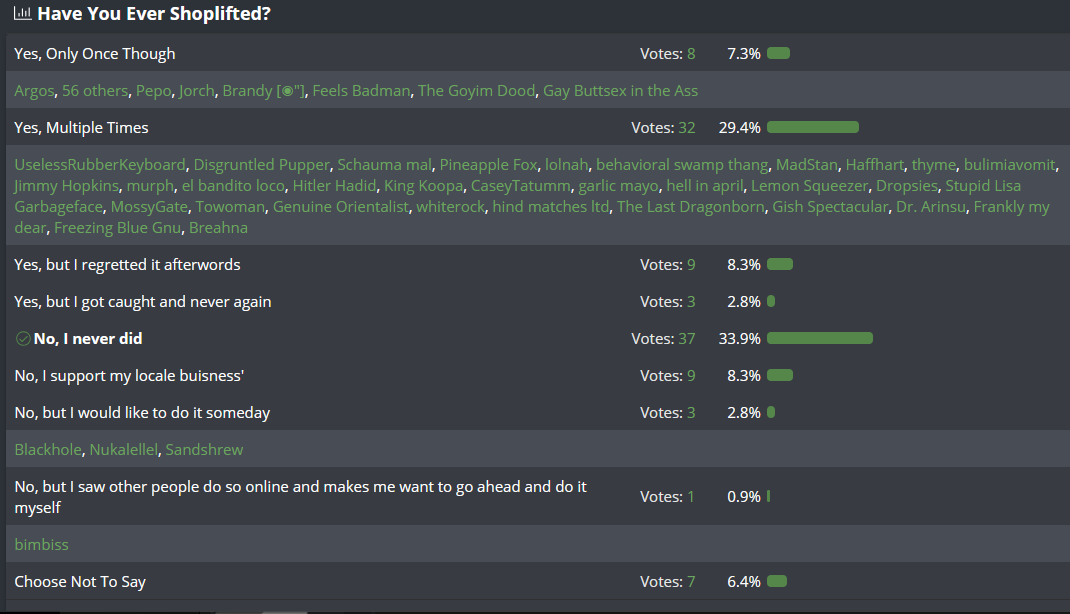This screenshot has width=1070, height=614.
Task: Click the 33.9% result bar
Action: pyautogui.click(x=820, y=338)
